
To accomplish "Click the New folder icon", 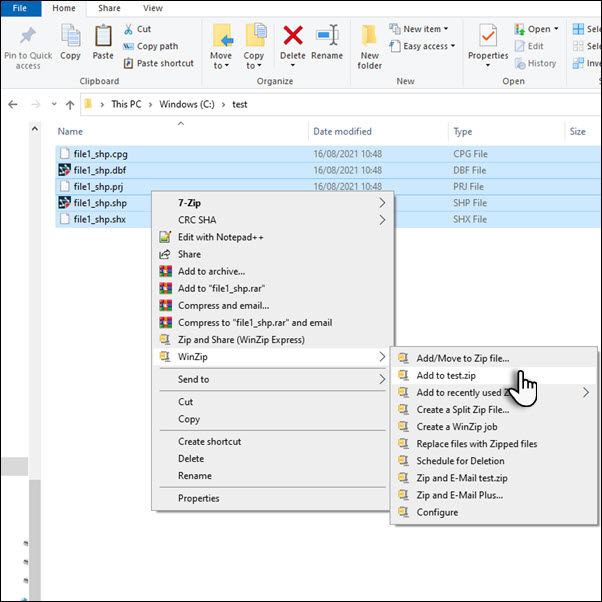I will click(369, 36).
